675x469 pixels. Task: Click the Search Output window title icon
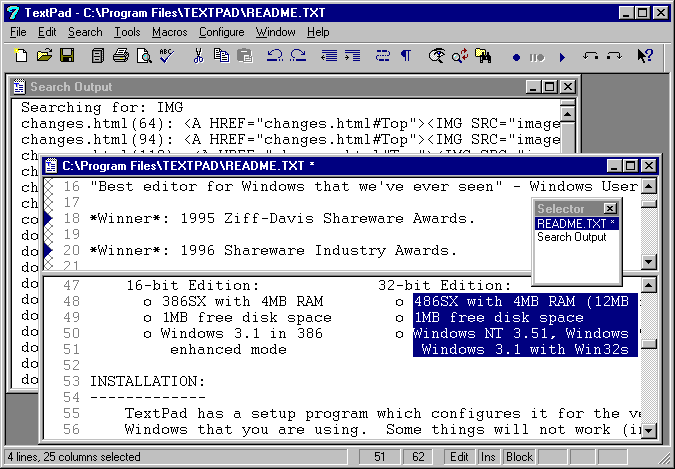click(19, 87)
